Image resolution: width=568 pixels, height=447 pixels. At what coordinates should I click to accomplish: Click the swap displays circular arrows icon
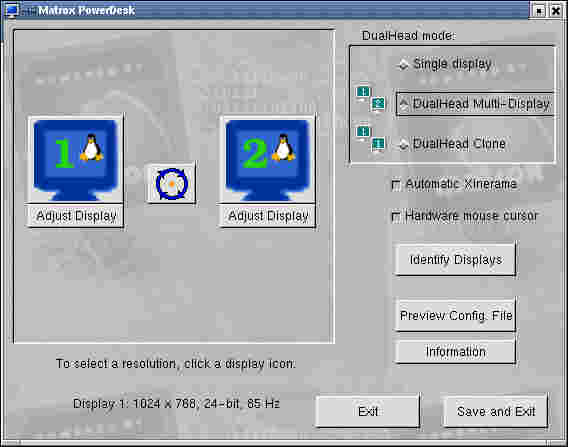(171, 183)
